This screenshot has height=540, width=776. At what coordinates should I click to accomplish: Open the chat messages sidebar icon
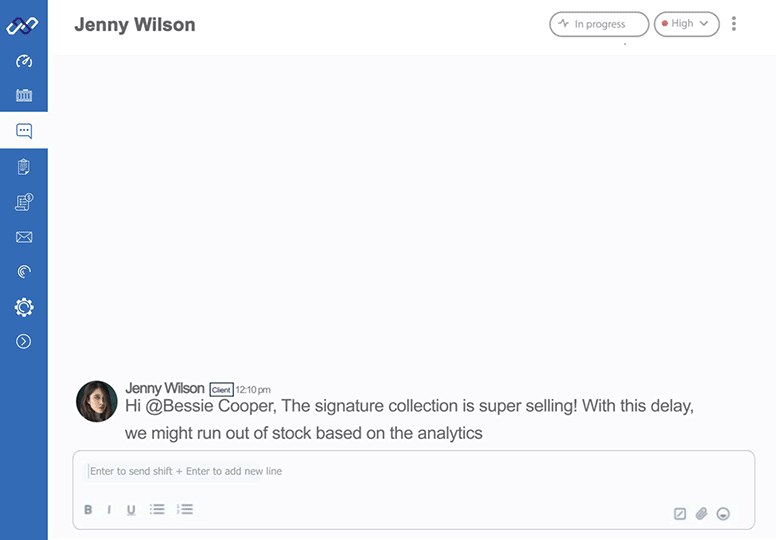tap(24, 131)
